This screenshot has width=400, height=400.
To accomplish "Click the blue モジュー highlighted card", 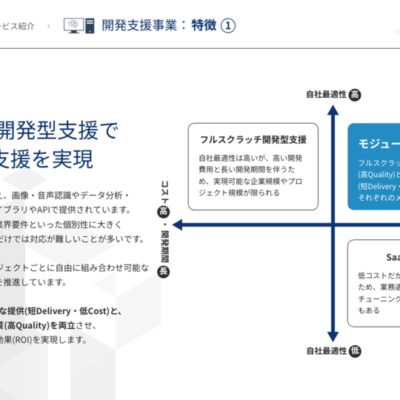I will click(374, 167).
